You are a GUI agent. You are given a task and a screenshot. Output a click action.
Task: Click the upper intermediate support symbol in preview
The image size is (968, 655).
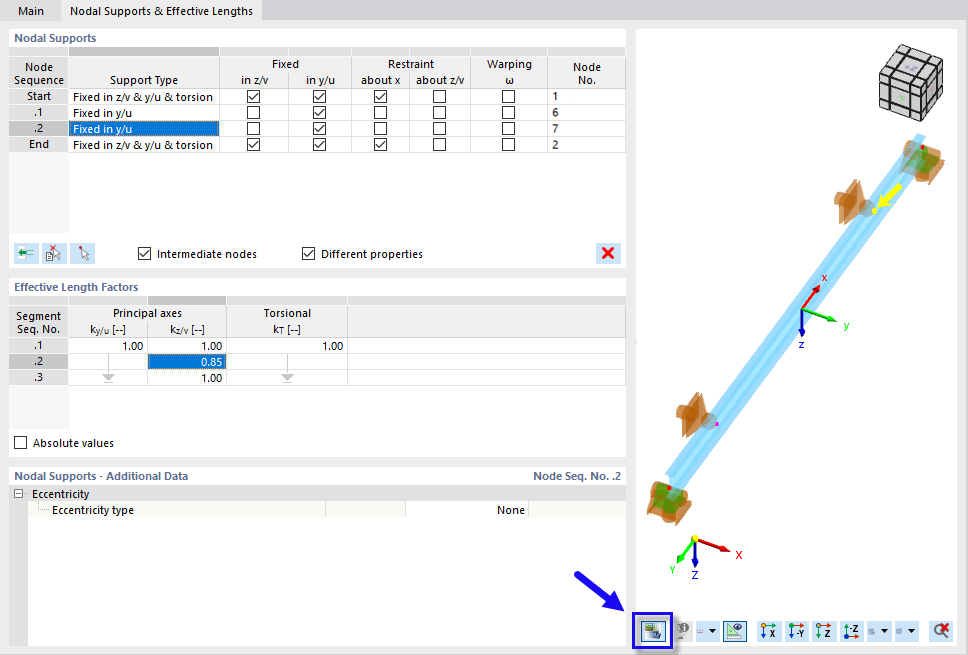[x=855, y=202]
